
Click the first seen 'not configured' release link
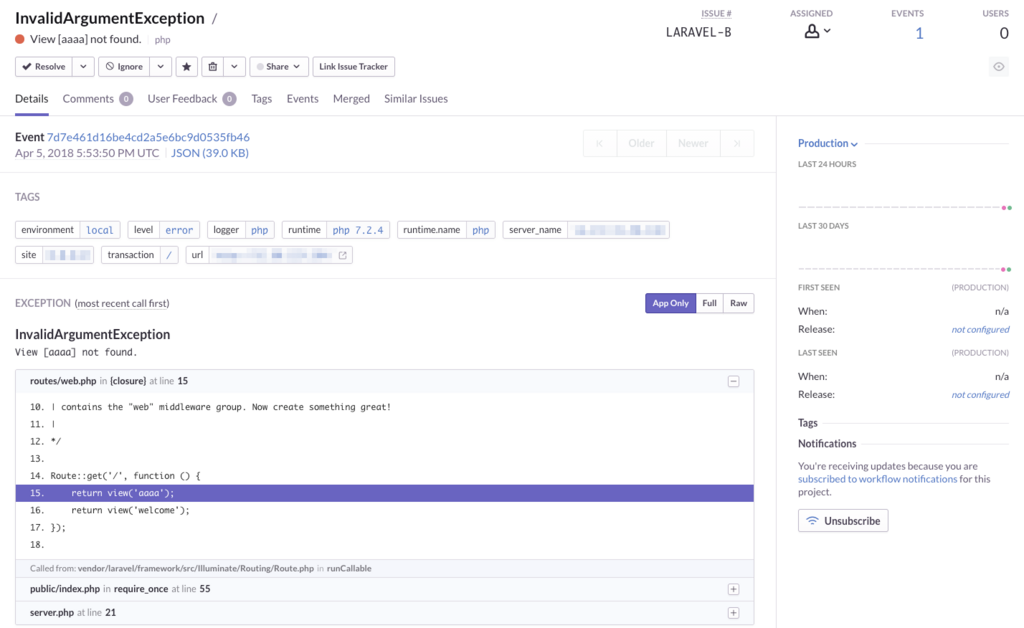pyautogui.click(x=980, y=330)
